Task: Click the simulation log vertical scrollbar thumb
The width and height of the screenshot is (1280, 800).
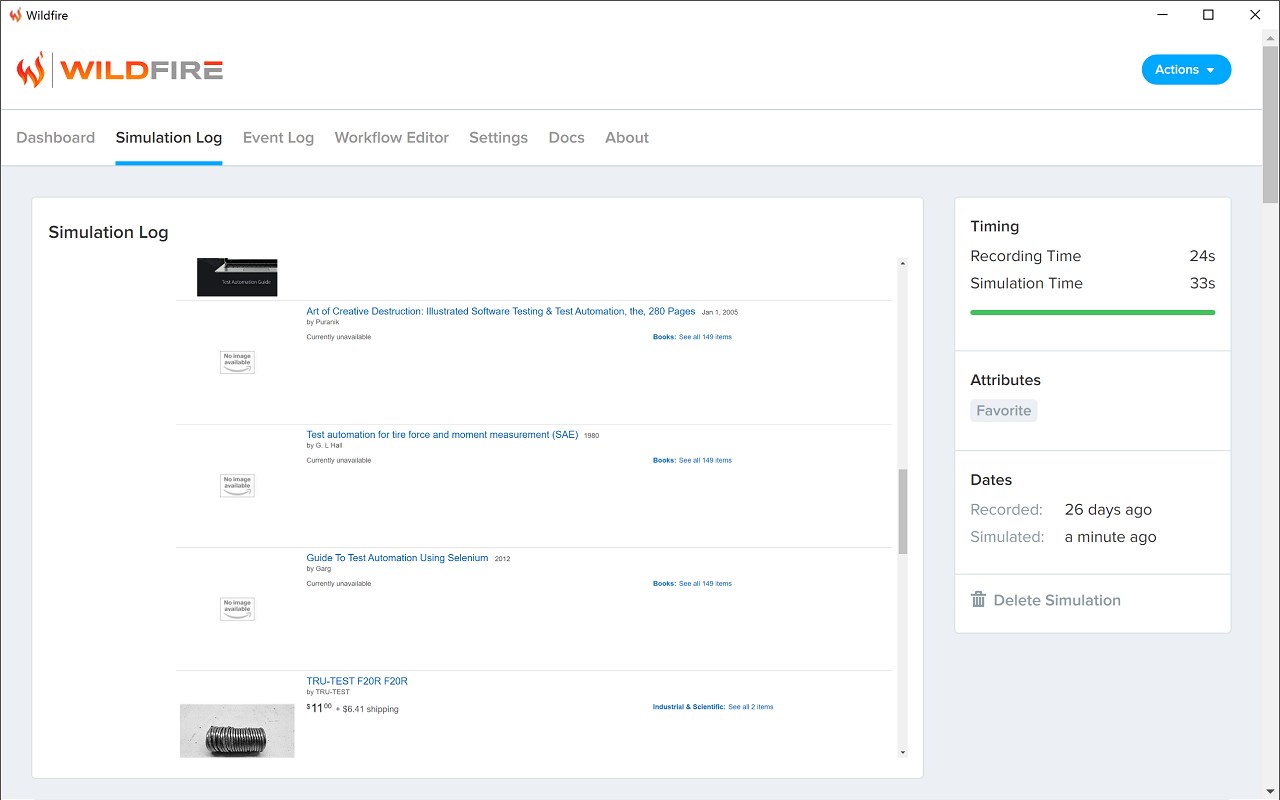Action: (903, 511)
